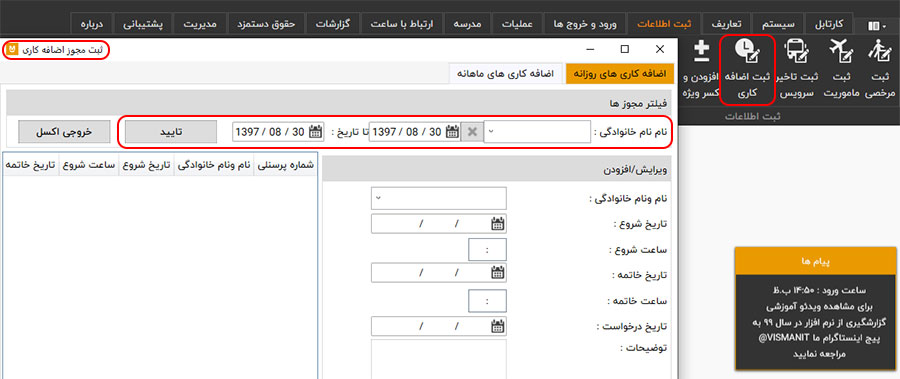Clear the filter name with X button
This screenshot has height=379, width=900.
click(472, 132)
